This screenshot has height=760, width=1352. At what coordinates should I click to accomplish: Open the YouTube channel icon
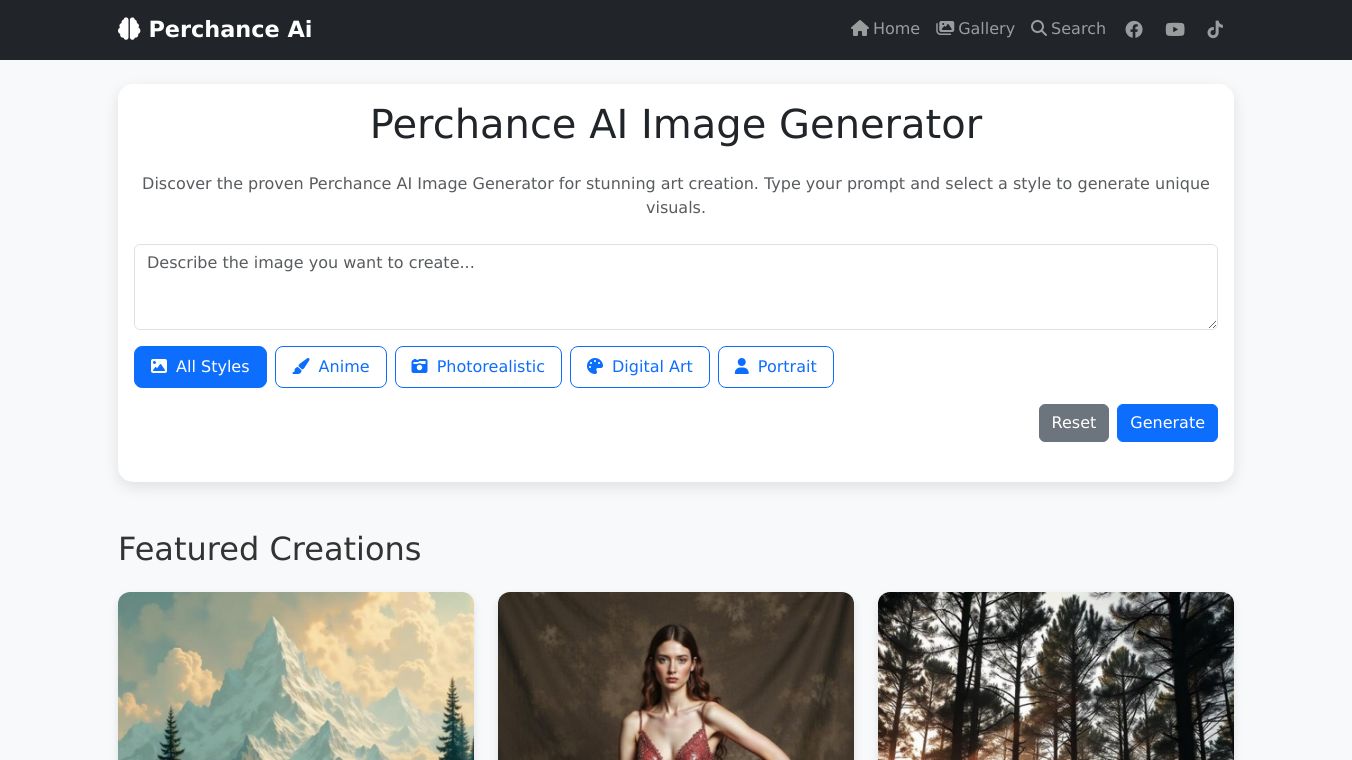pyautogui.click(x=1175, y=29)
